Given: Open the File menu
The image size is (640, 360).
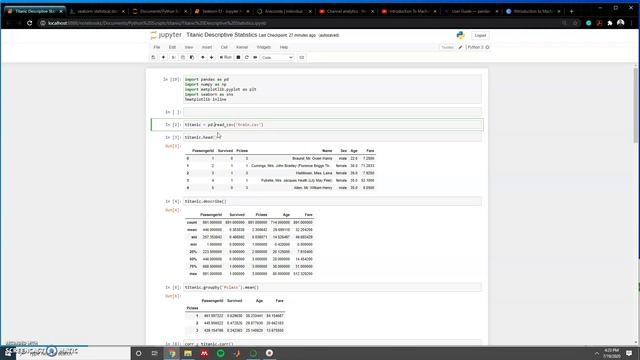Looking at the screenshot, I should click(x=157, y=47).
